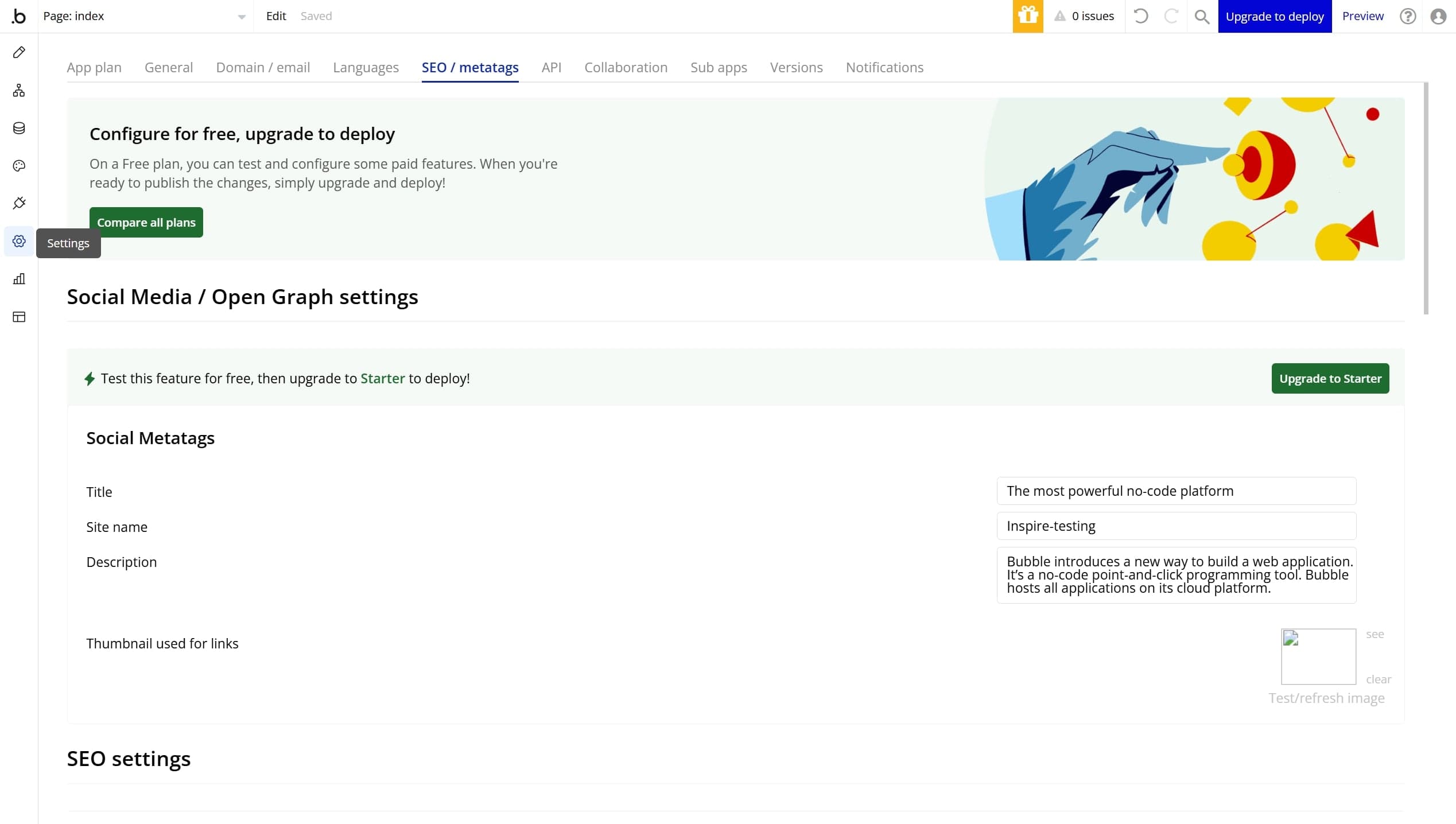Screen dimensions: 1456x824
Task: Click into the Site name input field
Action: coord(1177,526)
